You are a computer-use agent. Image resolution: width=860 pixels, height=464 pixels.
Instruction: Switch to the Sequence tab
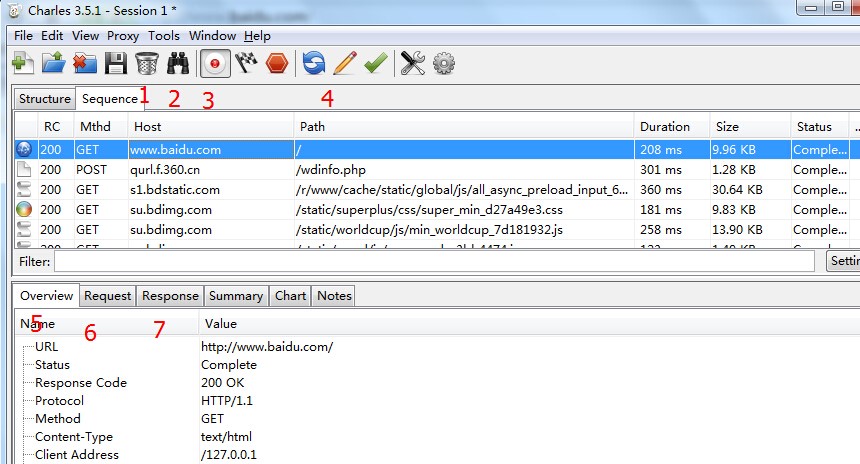click(x=110, y=99)
